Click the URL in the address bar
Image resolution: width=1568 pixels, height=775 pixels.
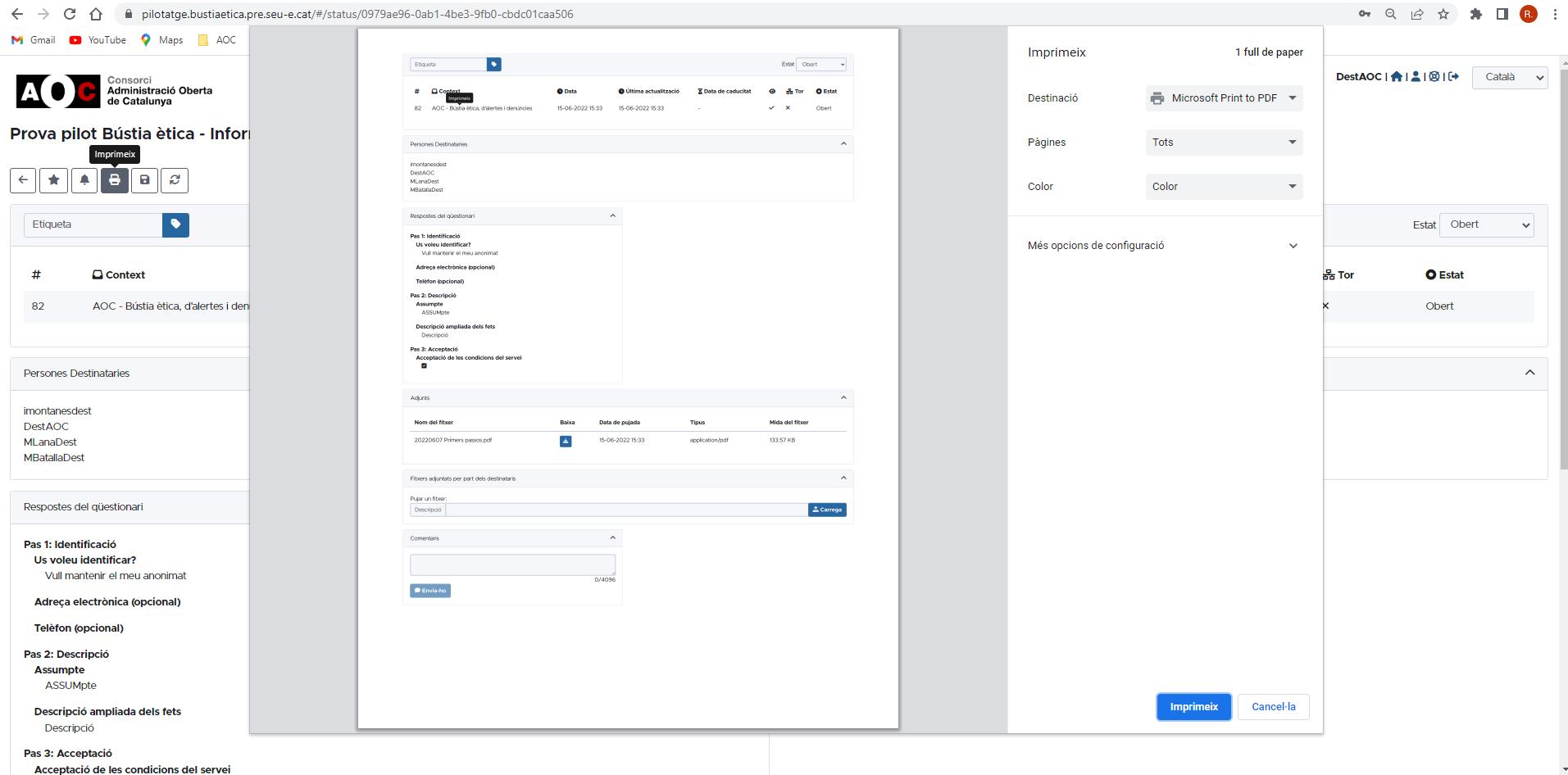click(x=357, y=14)
